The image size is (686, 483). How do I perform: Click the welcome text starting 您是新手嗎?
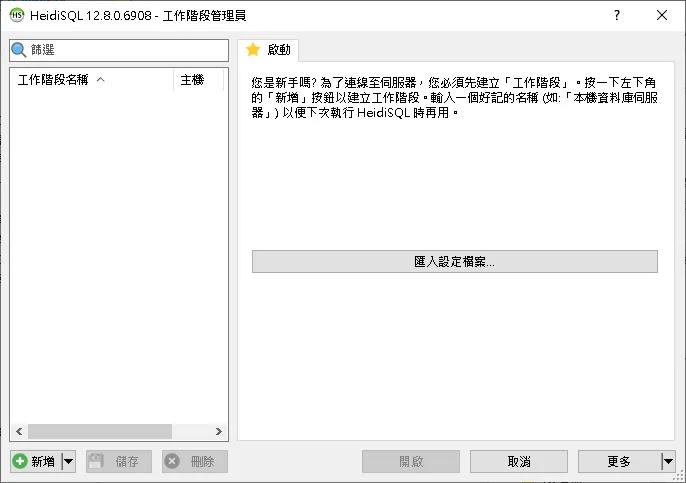coord(455,98)
